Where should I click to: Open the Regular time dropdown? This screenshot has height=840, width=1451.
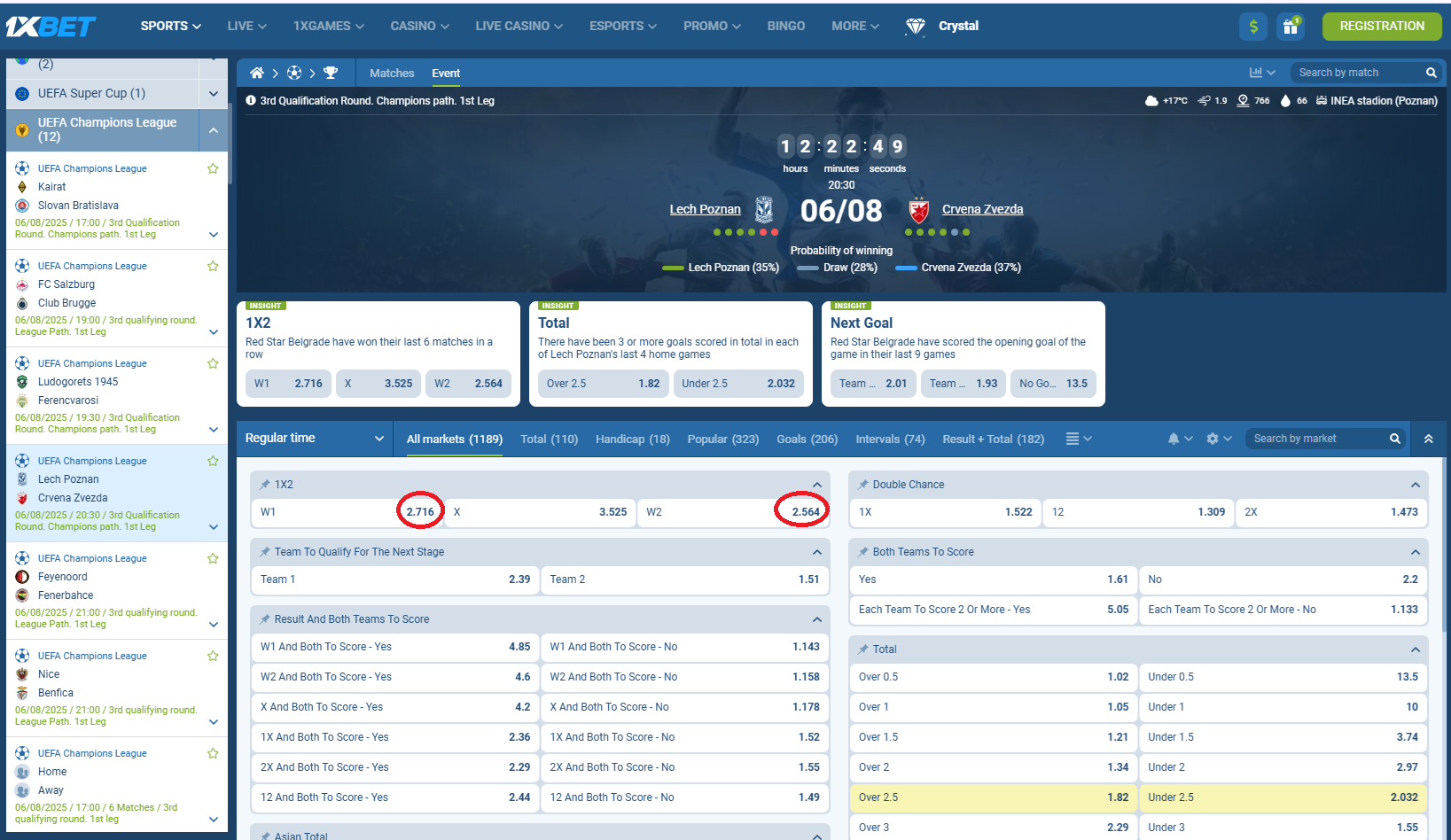coord(315,439)
